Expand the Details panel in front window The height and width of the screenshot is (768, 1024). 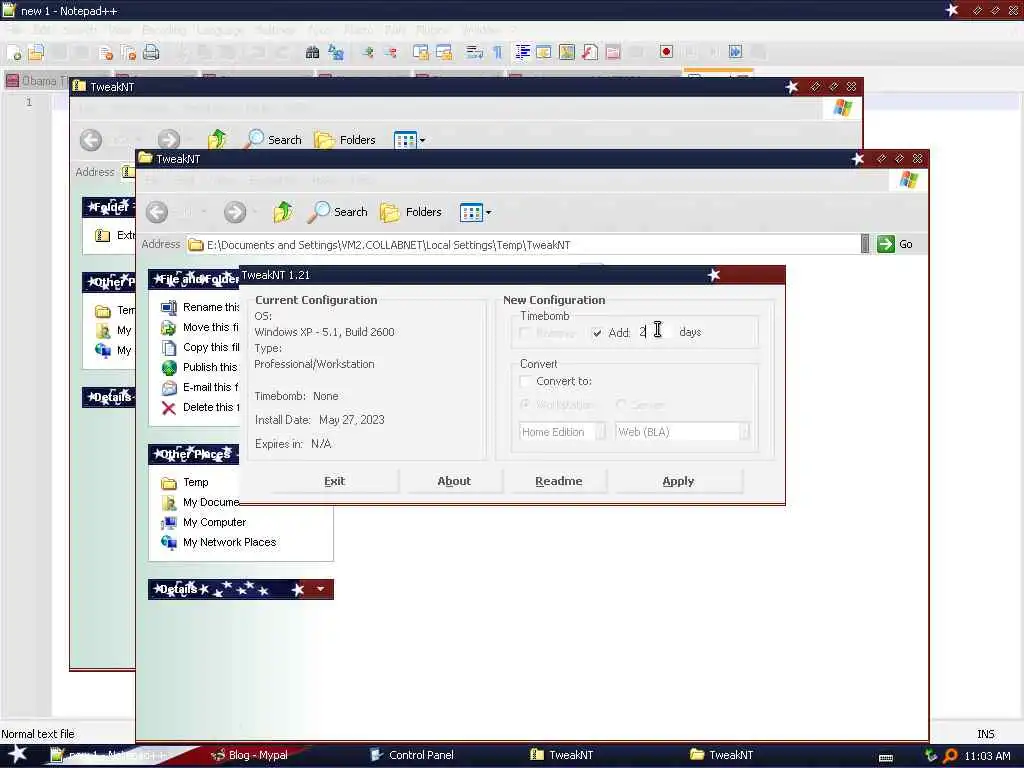pos(320,589)
